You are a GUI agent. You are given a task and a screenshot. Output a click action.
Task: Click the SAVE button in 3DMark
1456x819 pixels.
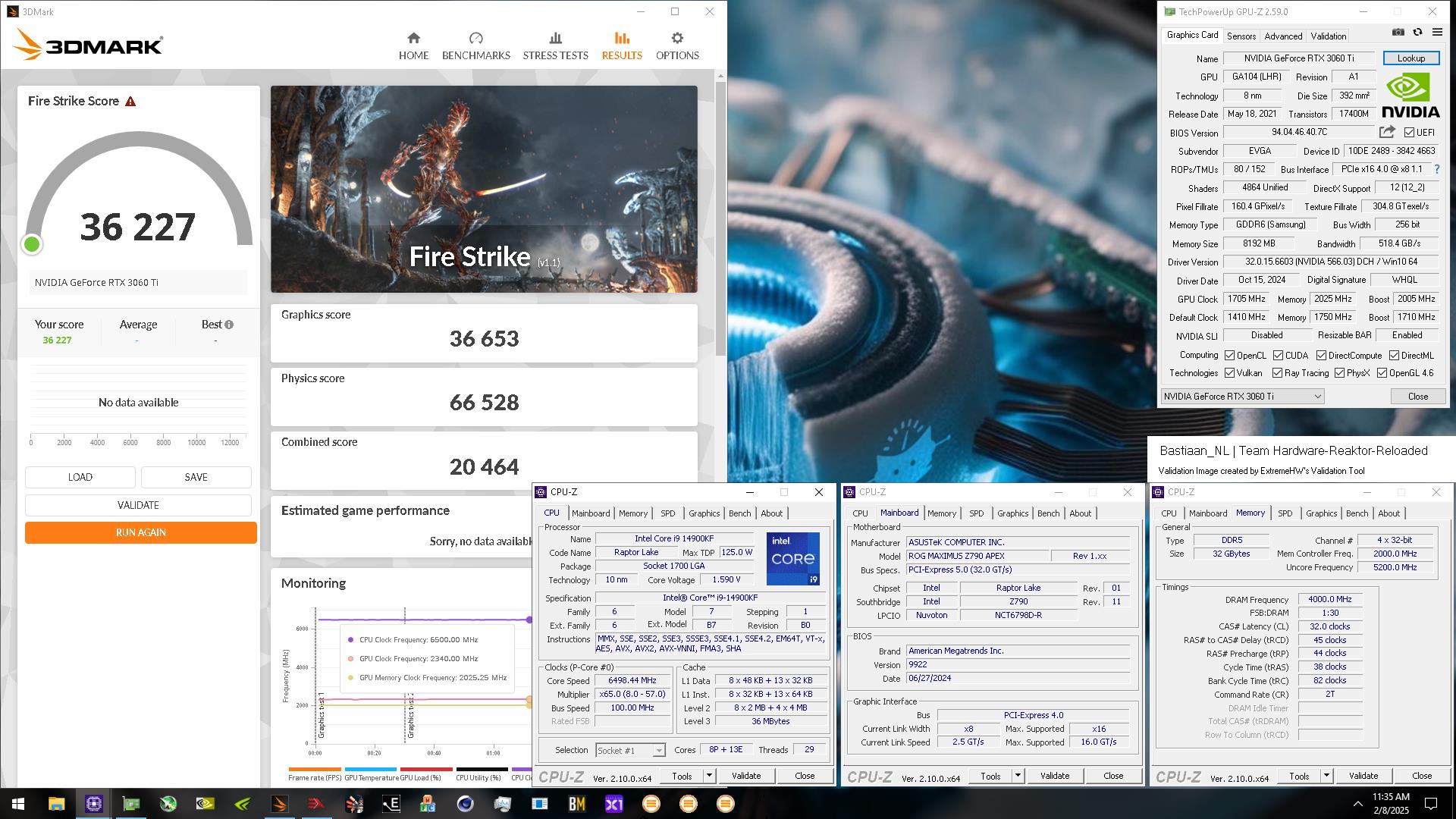(196, 477)
